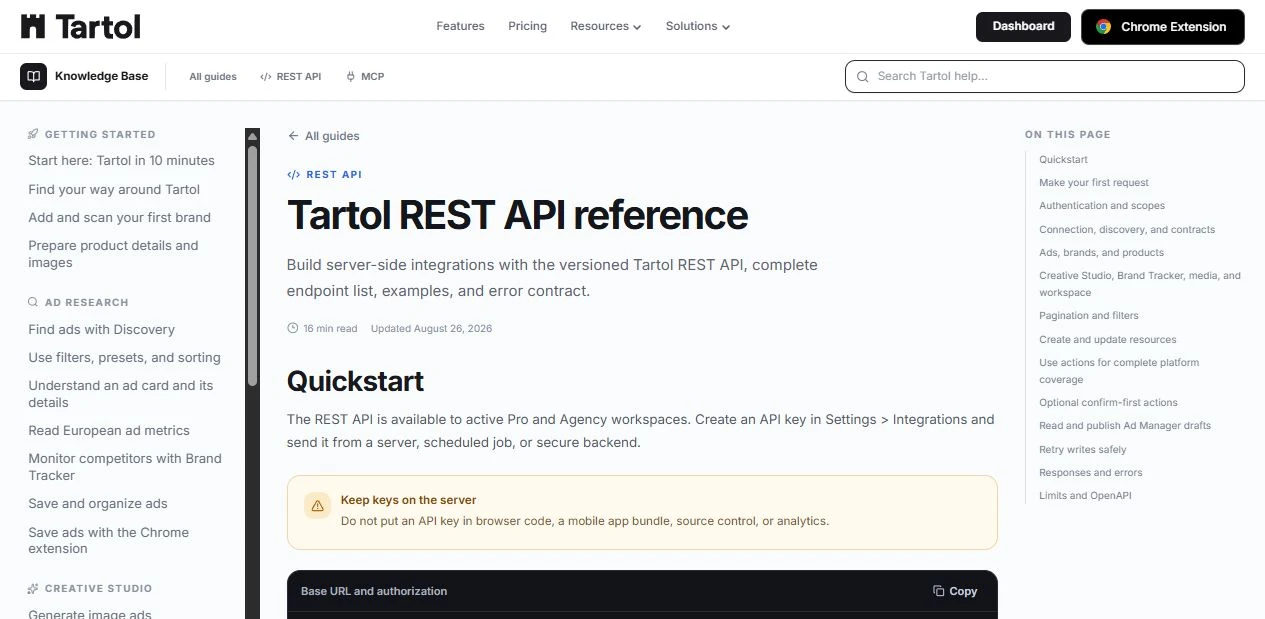Open Save ads with the Chrome extension
Screen dimensions: 1265x619
click(x=108, y=540)
